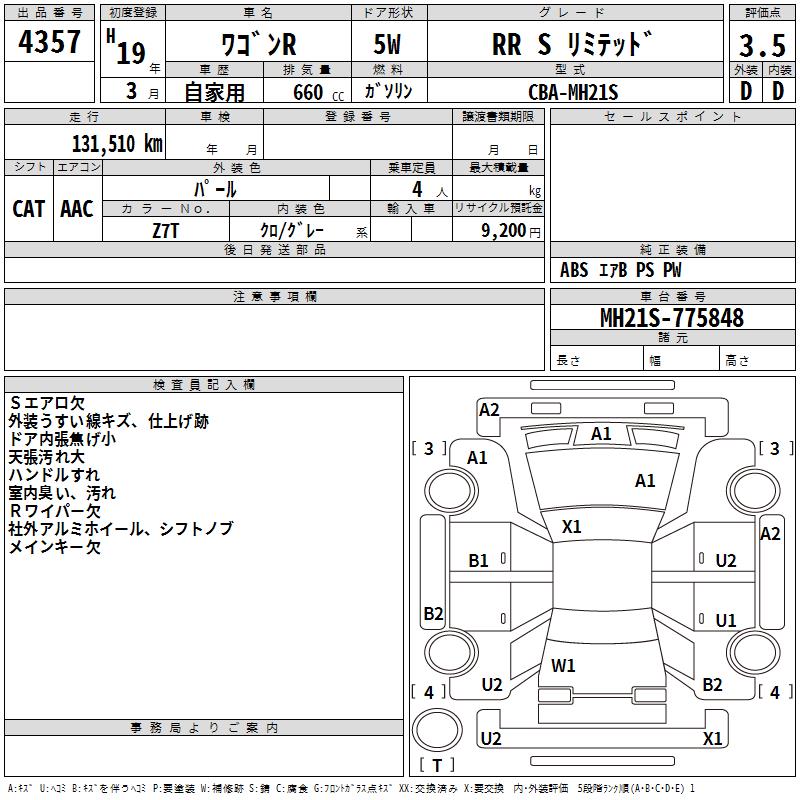This screenshot has width=800, height=800.
Task: Click the spare tire circle in the diagram
Action: (438, 728)
